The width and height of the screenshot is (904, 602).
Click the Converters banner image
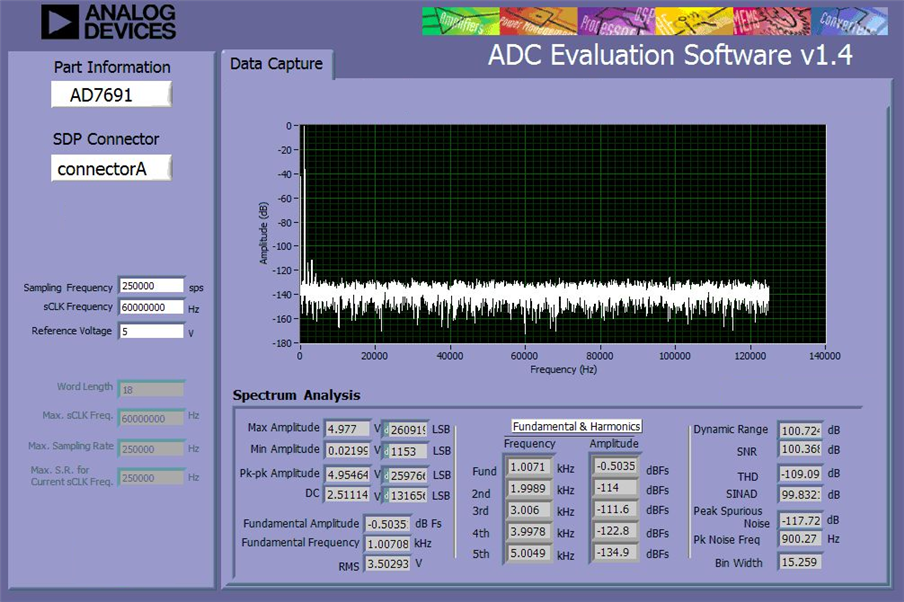[x=850, y=21]
